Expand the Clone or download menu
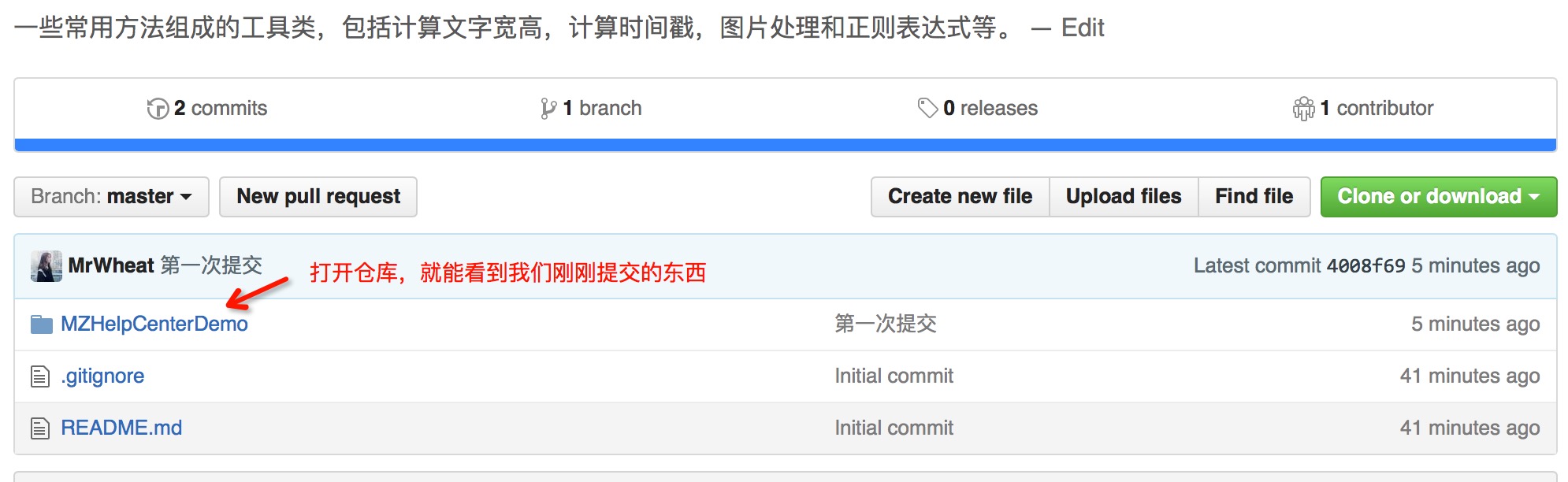 point(1438,197)
